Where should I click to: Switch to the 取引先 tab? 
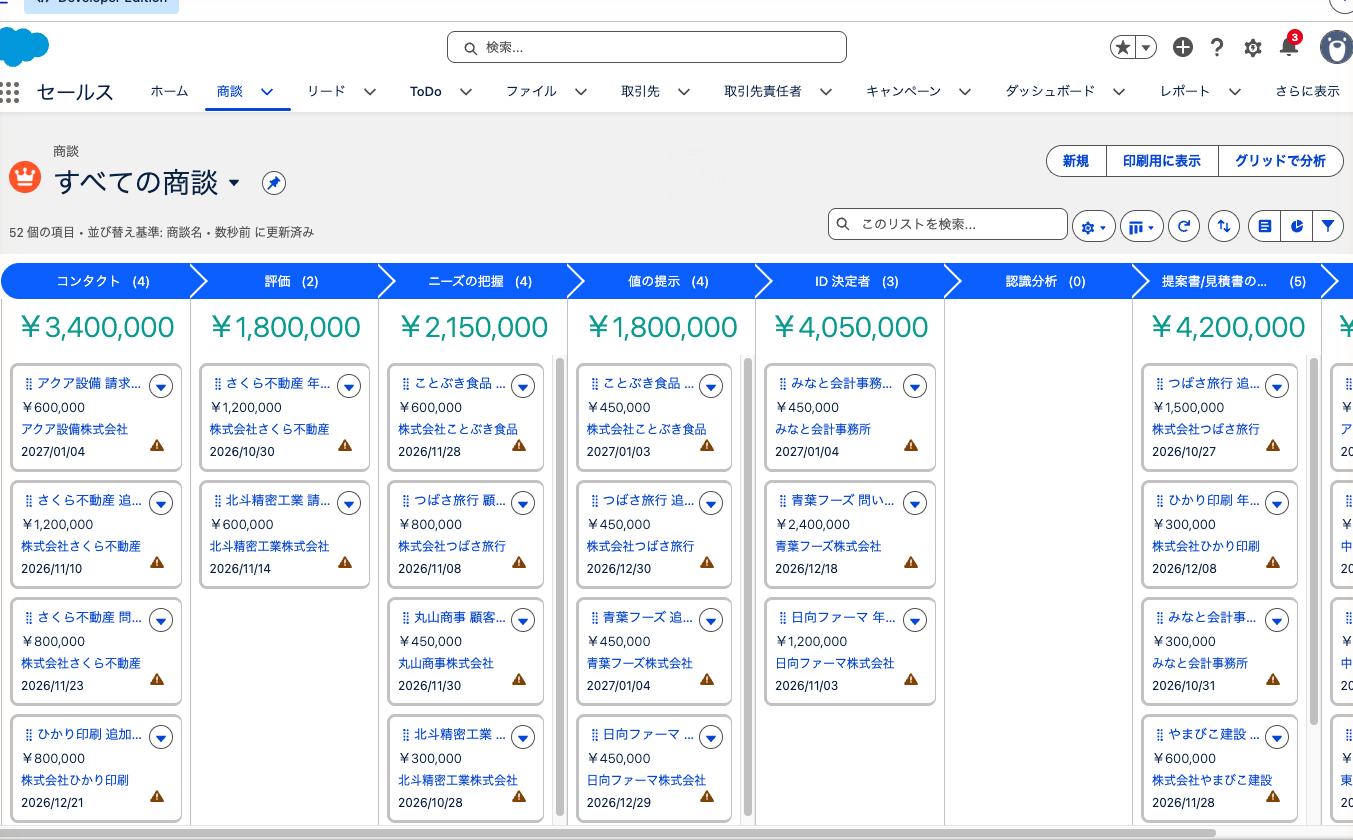coord(640,91)
